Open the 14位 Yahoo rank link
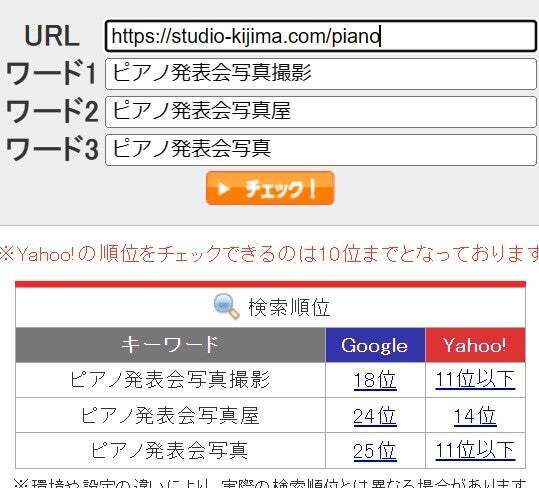 (x=475, y=416)
